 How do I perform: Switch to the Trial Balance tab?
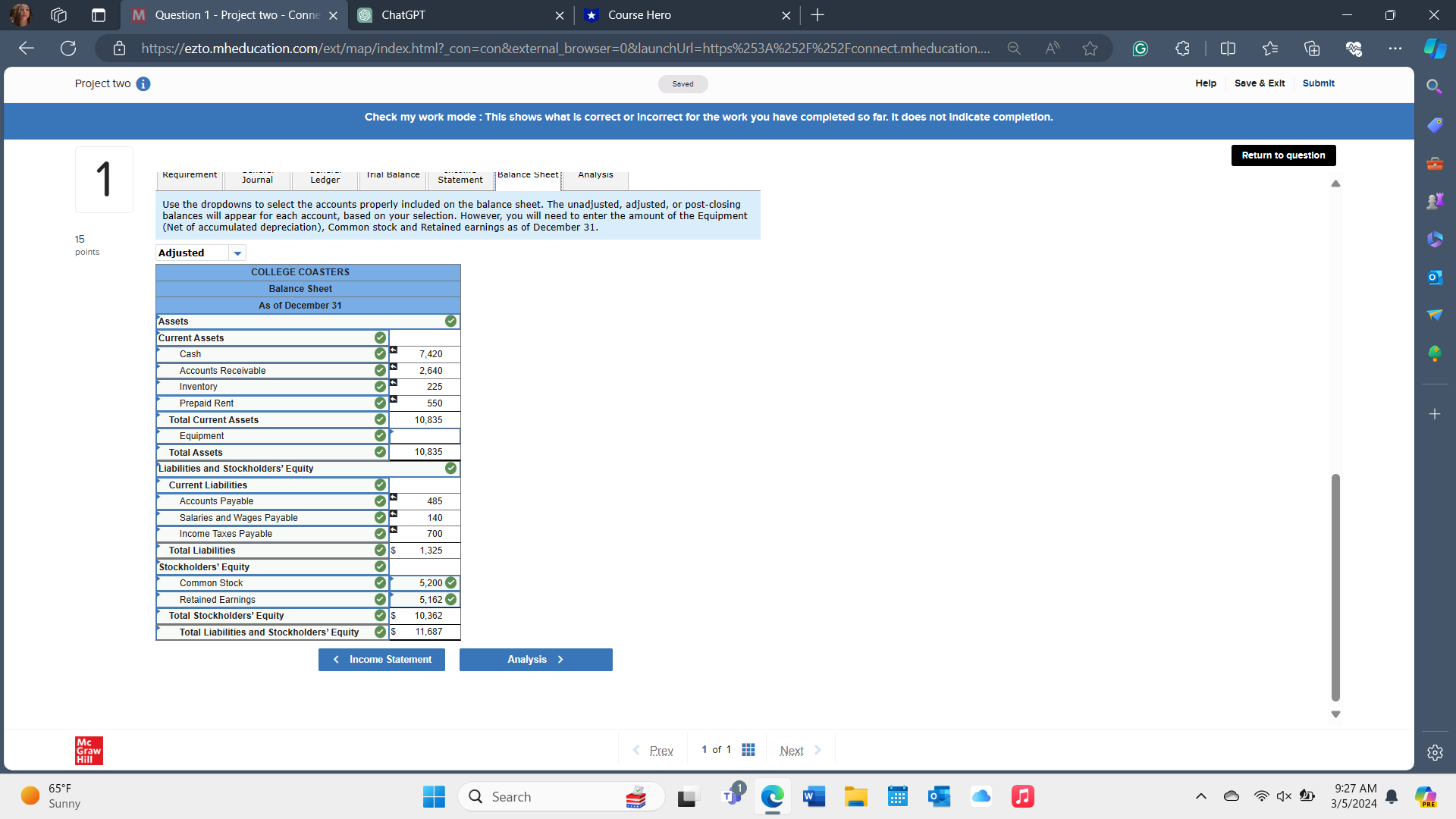(392, 176)
